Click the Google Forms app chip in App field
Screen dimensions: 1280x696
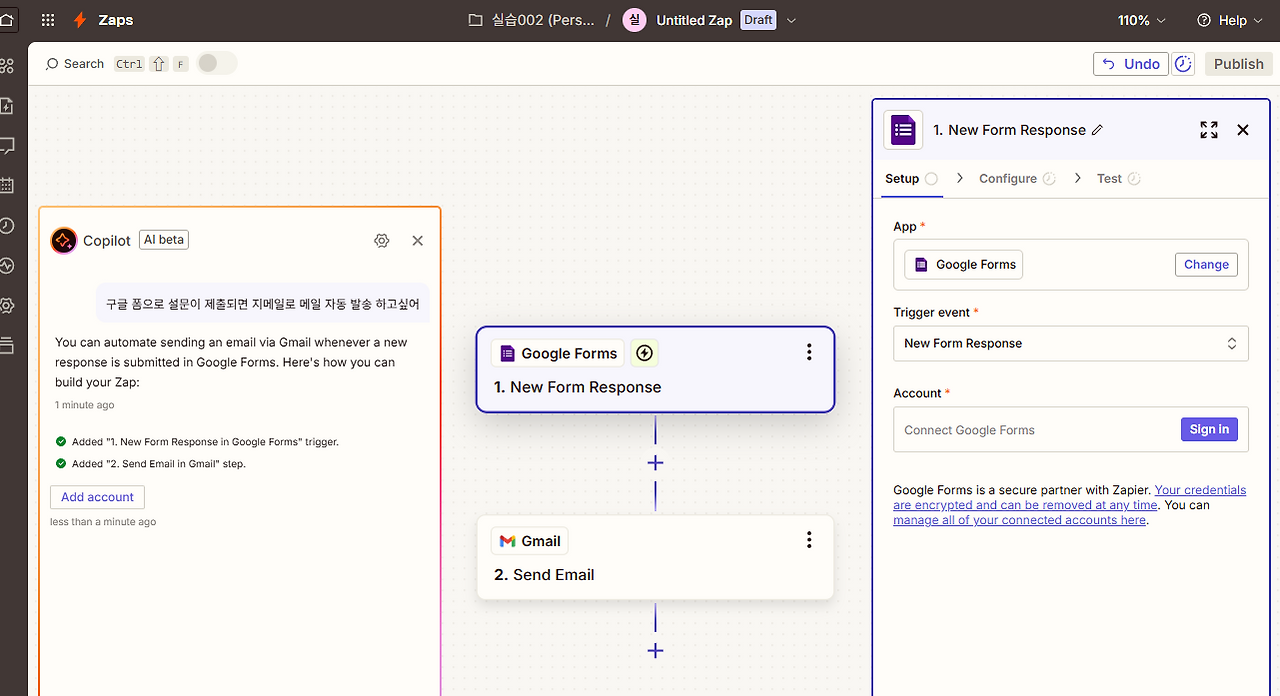click(964, 264)
